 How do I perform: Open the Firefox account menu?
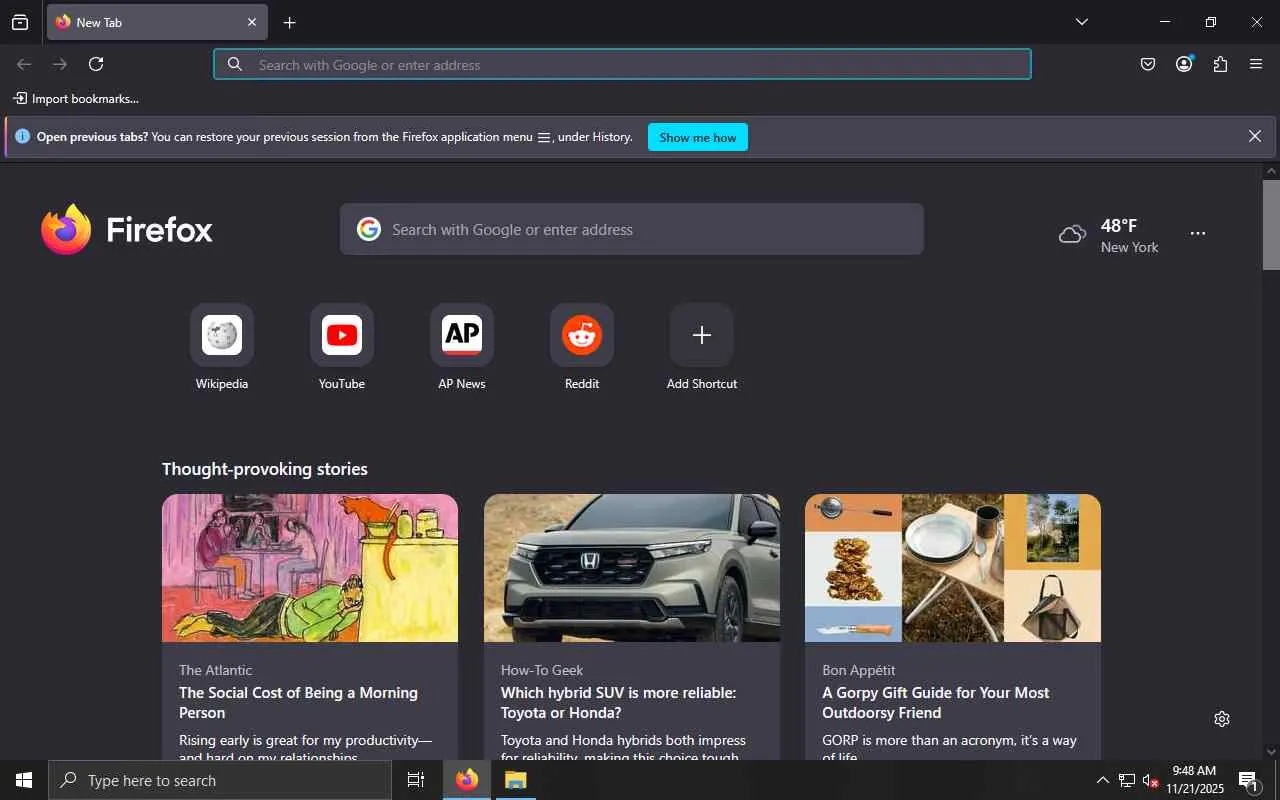point(1184,64)
